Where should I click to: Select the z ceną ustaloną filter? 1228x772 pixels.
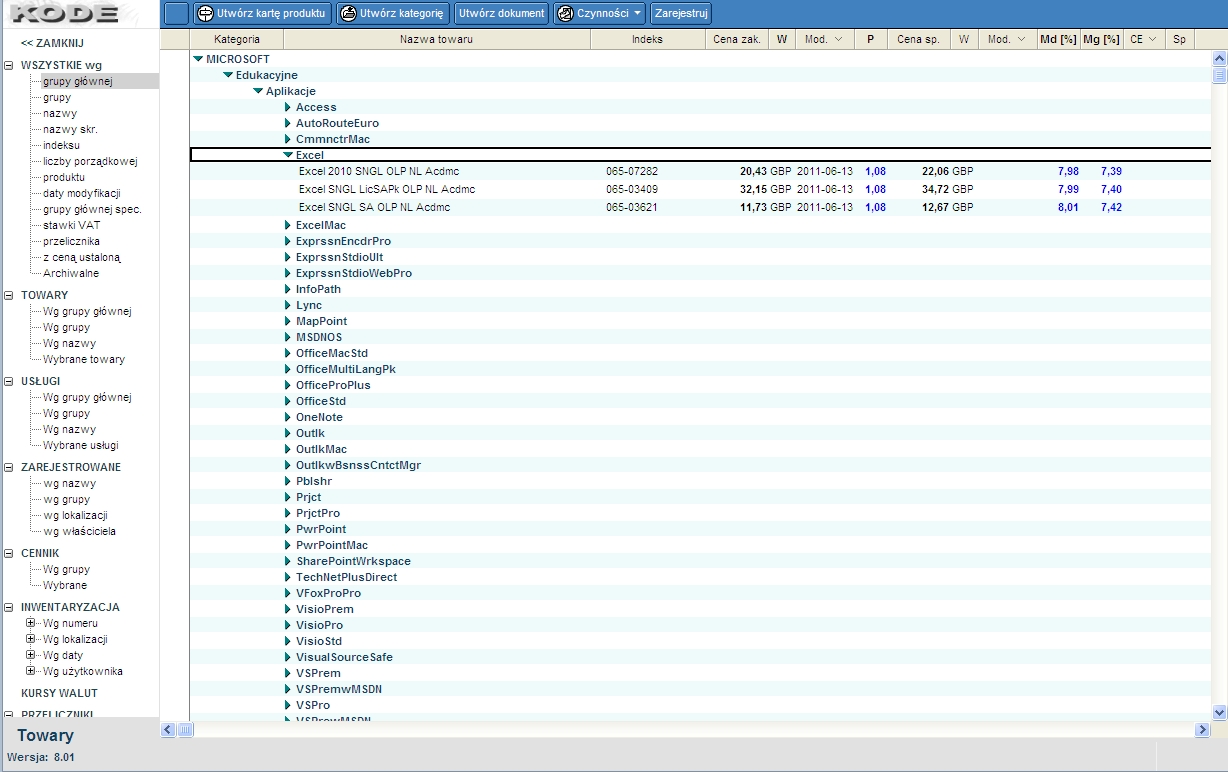click(81, 257)
